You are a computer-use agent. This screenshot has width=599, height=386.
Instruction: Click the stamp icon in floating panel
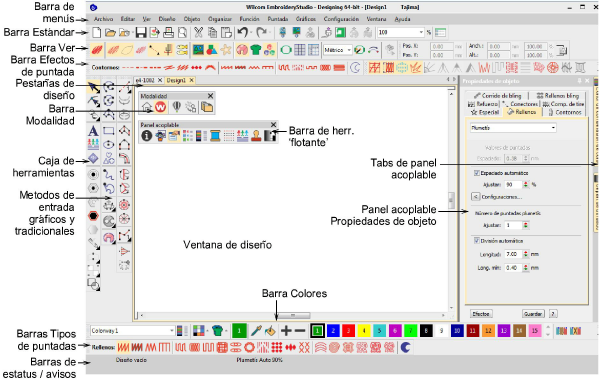point(256,135)
